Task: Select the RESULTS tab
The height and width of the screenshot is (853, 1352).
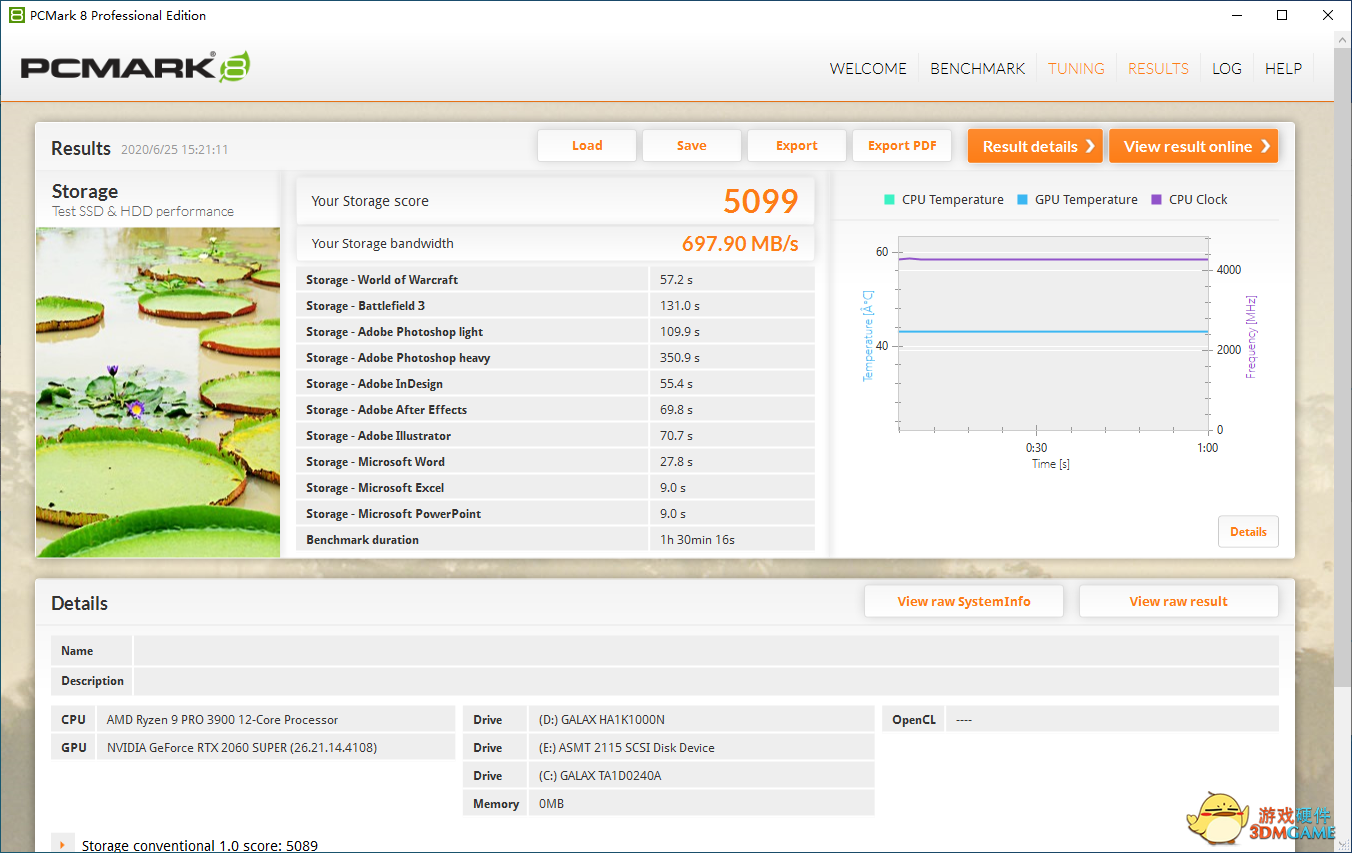Action: click(x=1158, y=68)
